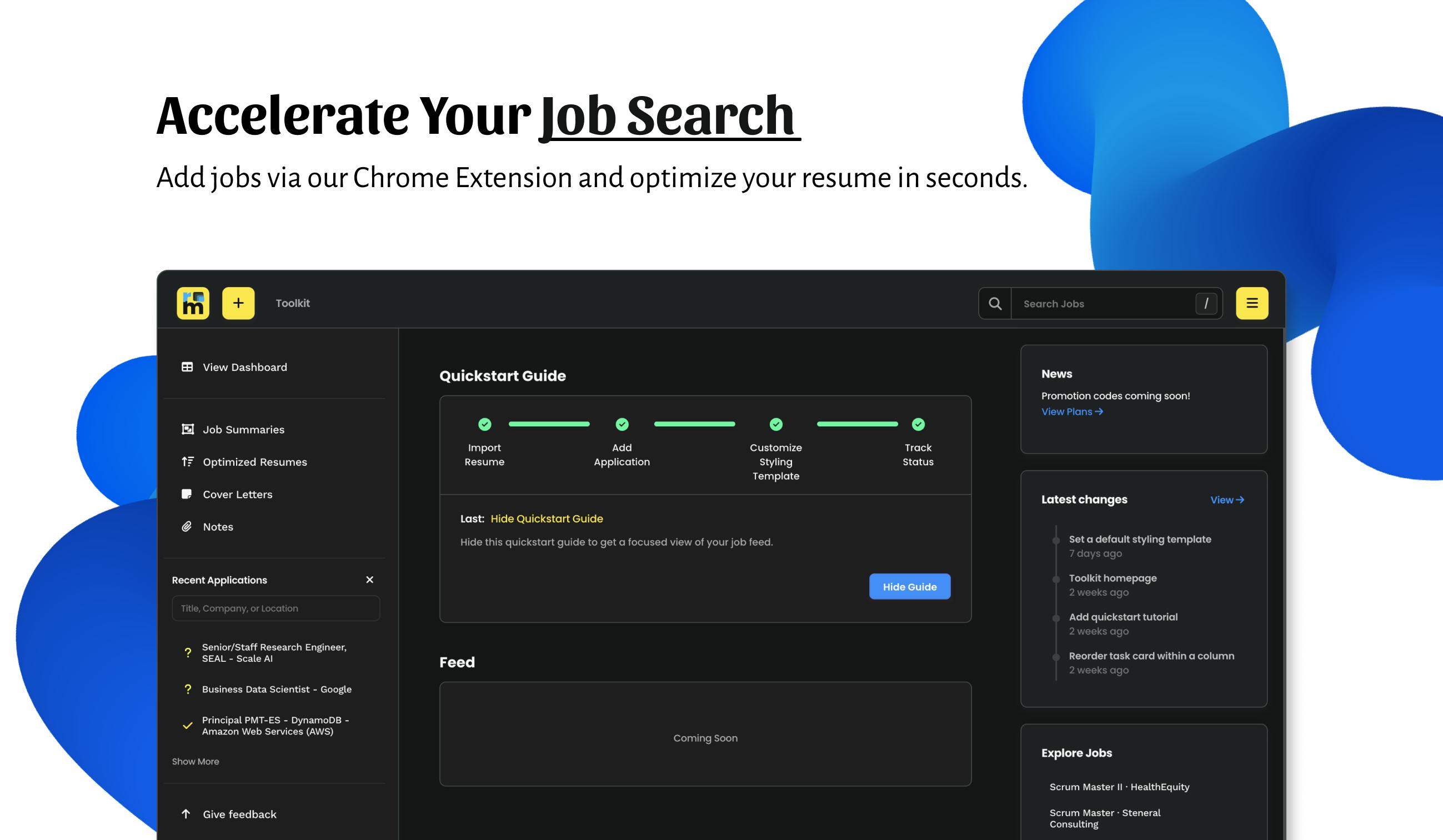Go to Job Summaries
Image resolution: width=1443 pixels, height=840 pixels.
(243, 429)
